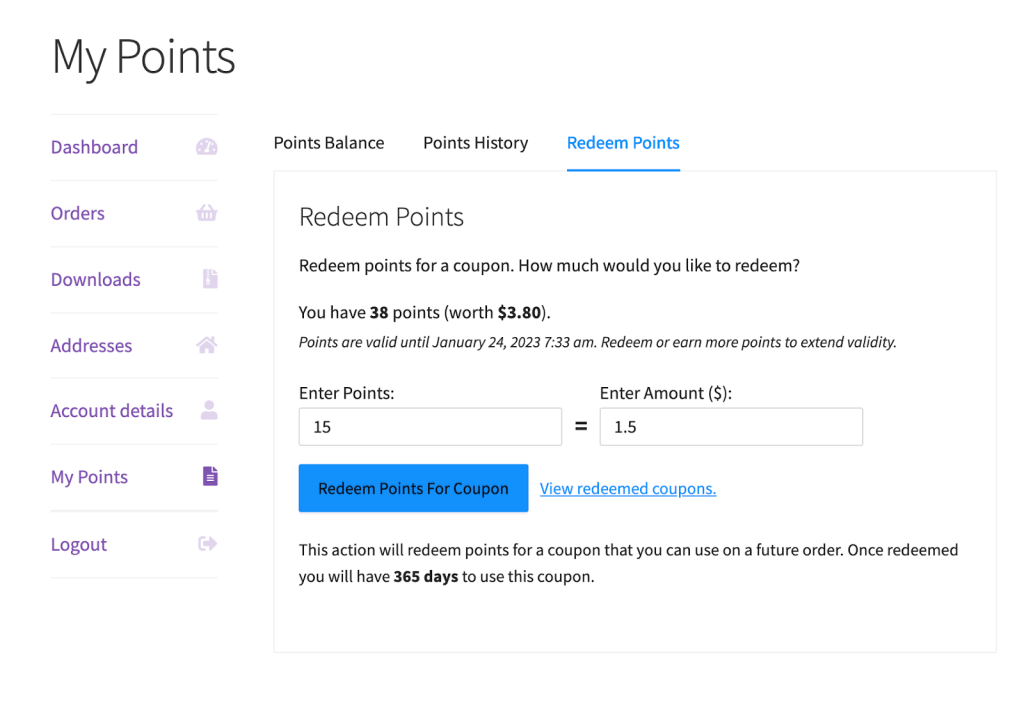Click the Account details person icon

209,410
